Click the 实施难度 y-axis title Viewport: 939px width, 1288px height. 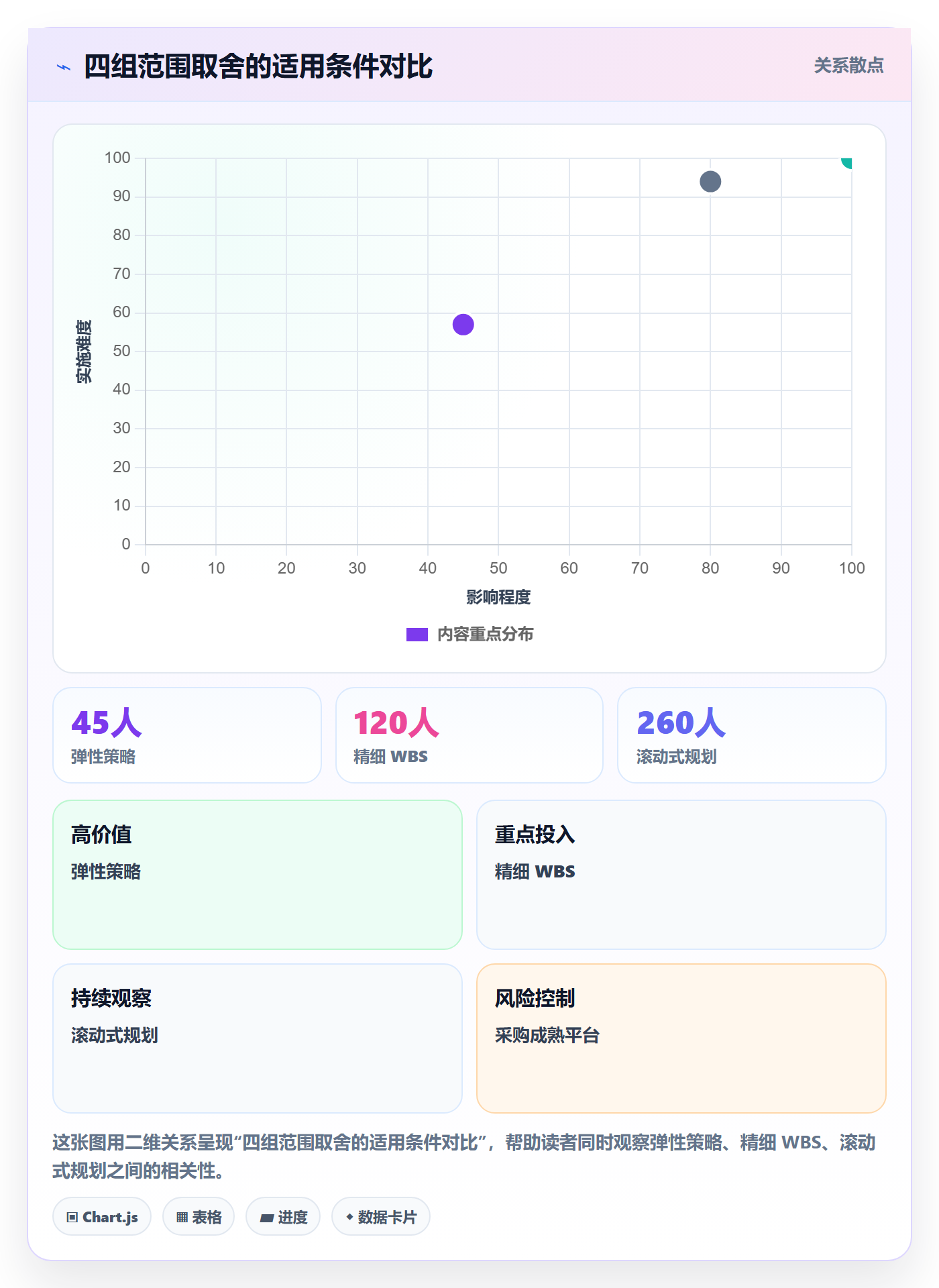[x=84, y=351]
